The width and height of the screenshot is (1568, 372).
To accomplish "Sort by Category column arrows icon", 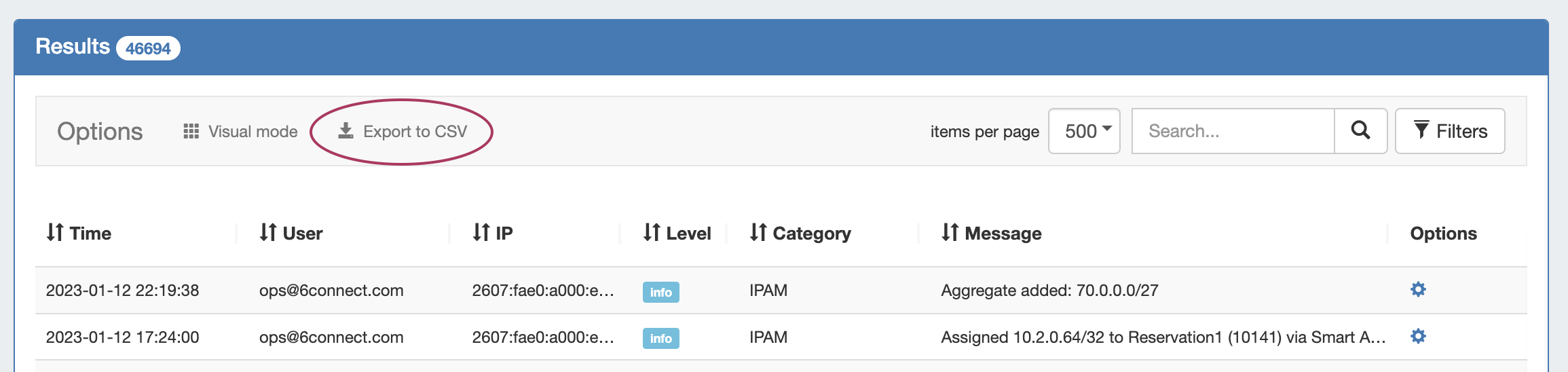I will click(758, 232).
